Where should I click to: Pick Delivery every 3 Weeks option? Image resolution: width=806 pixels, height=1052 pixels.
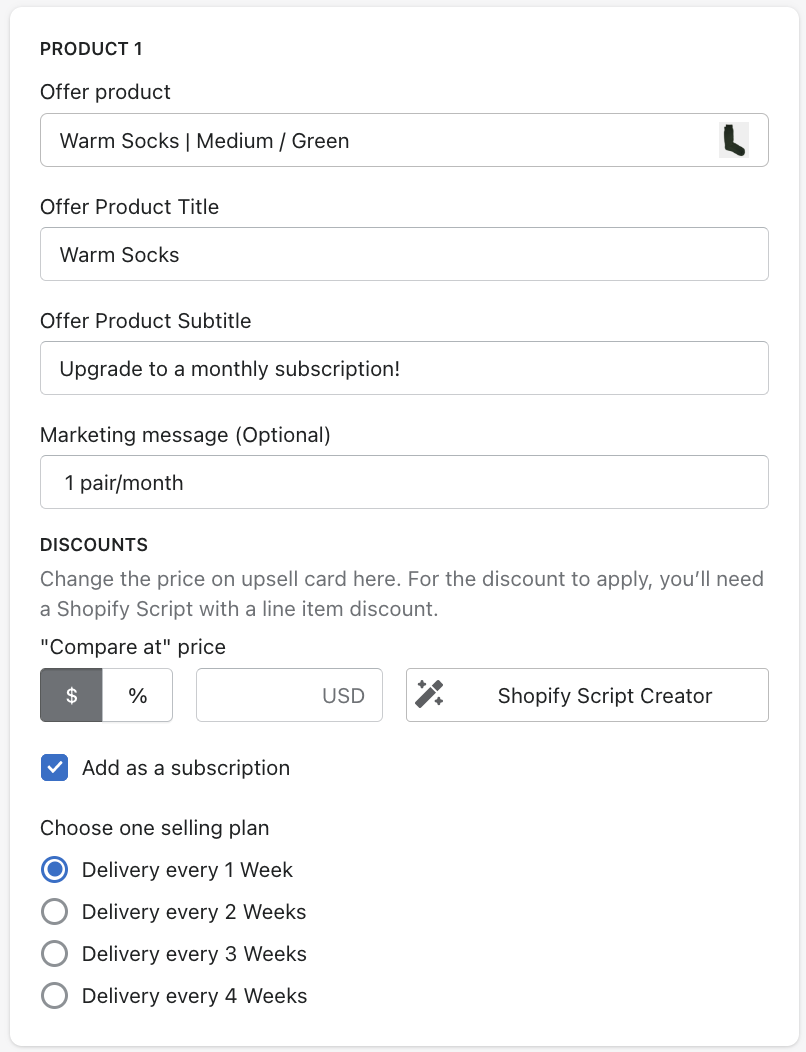point(54,954)
